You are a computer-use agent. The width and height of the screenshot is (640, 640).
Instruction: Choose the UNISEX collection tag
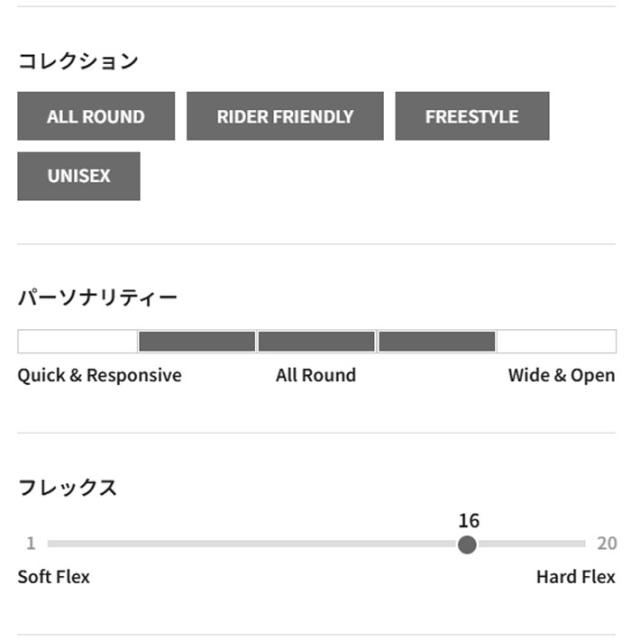click(79, 176)
